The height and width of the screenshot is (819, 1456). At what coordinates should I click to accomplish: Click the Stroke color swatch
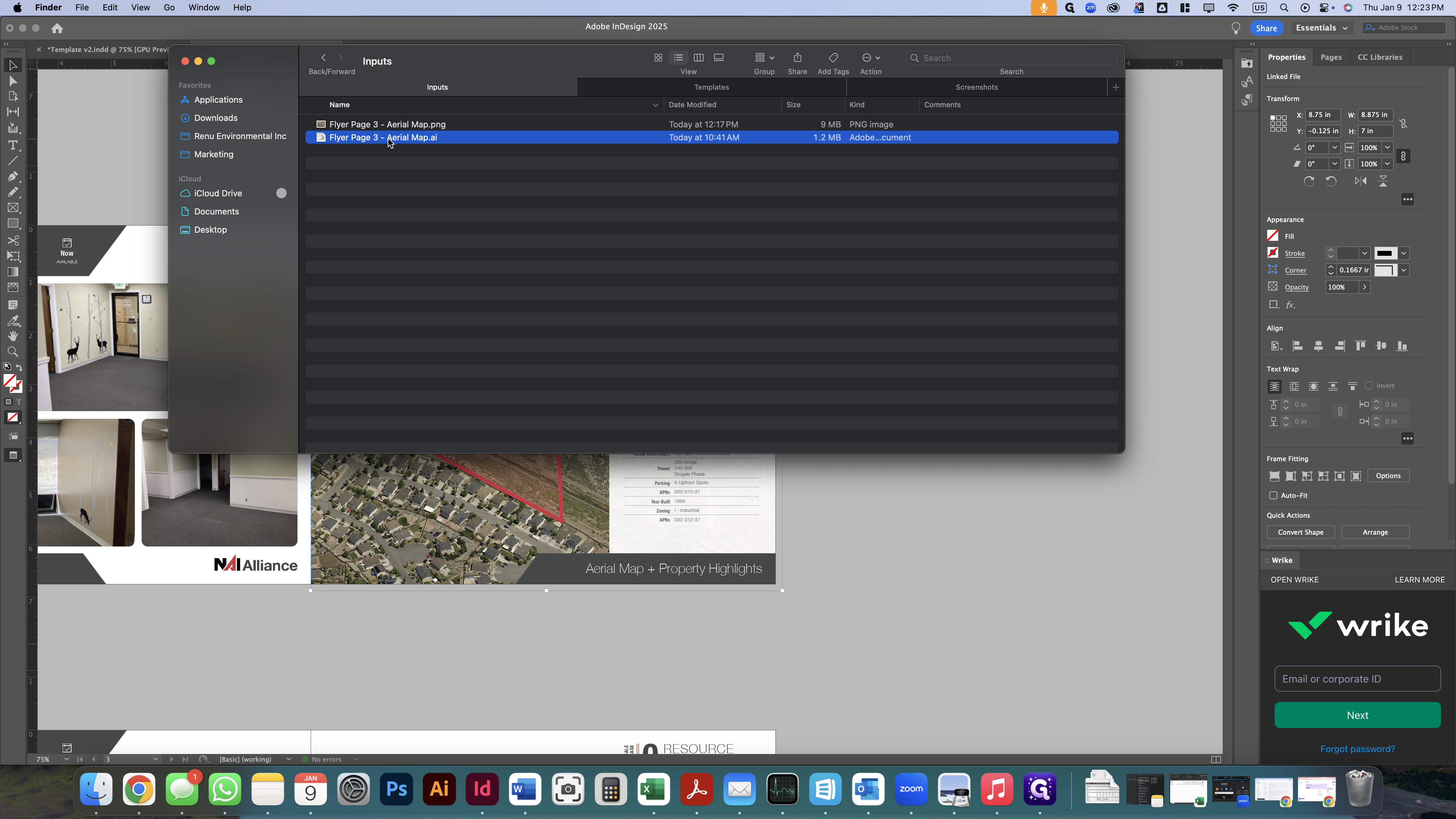pyautogui.click(x=1273, y=253)
